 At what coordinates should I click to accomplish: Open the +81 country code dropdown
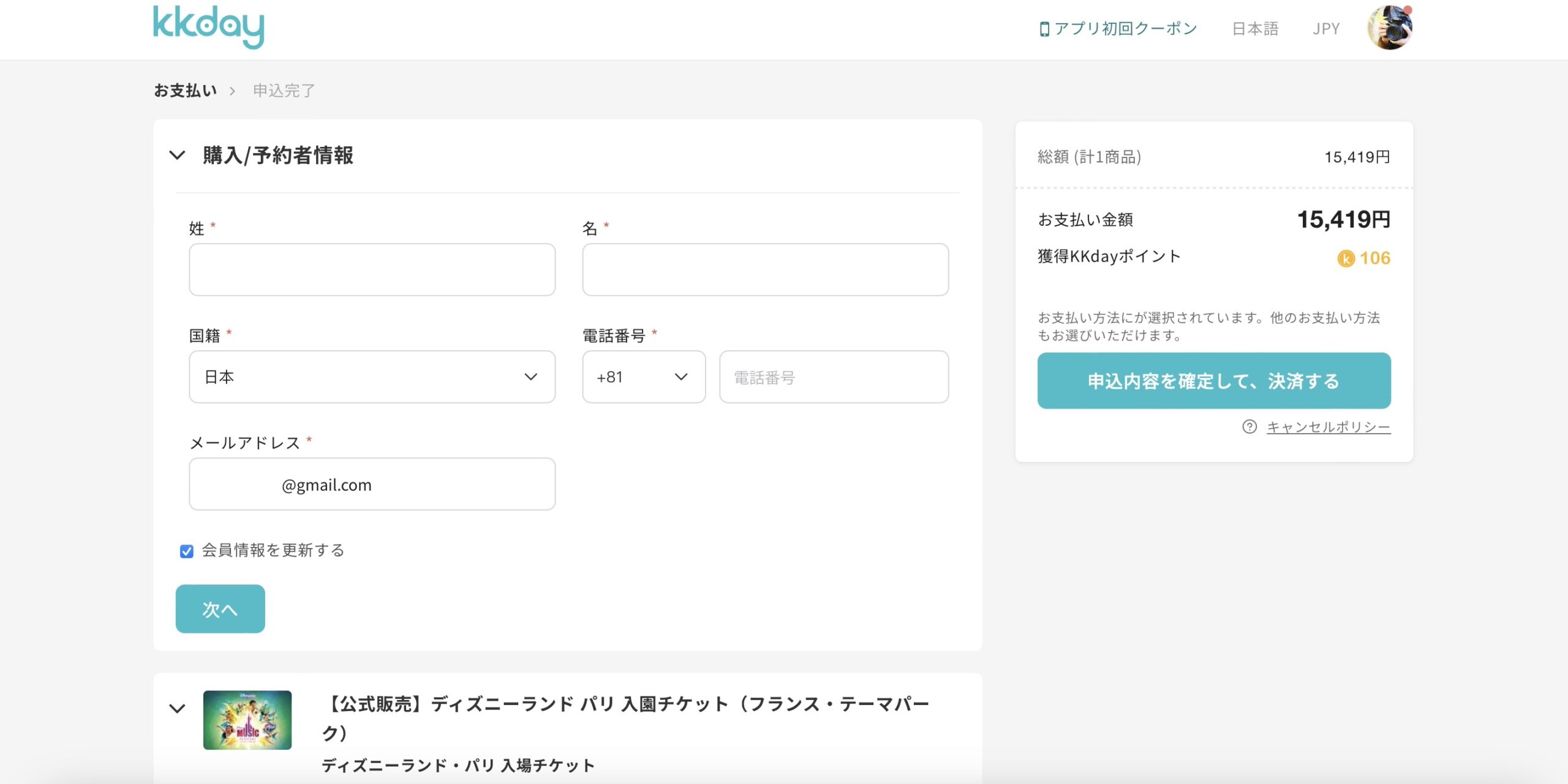tap(644, 377)
